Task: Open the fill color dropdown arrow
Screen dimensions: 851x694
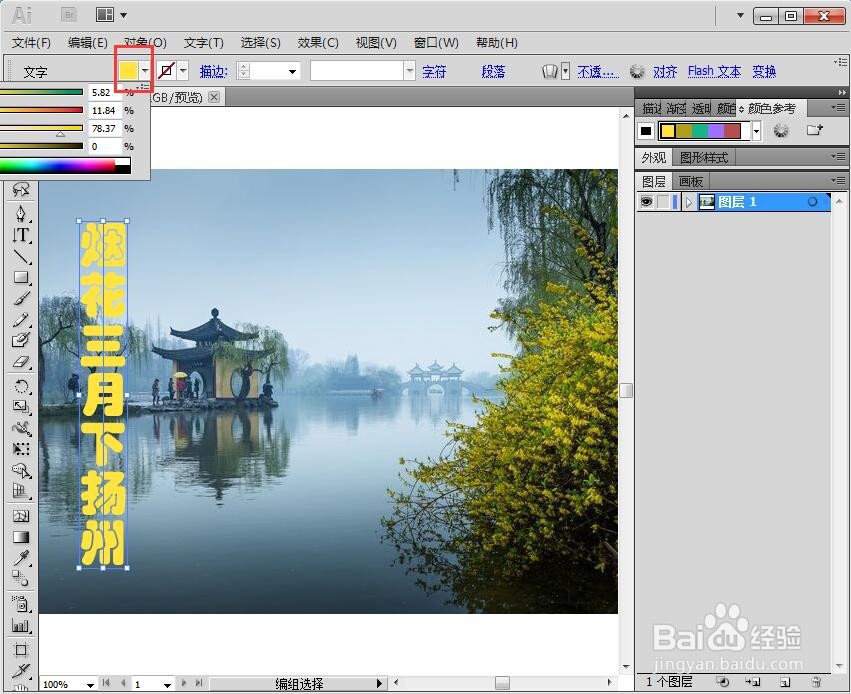Action: [145, 71]
